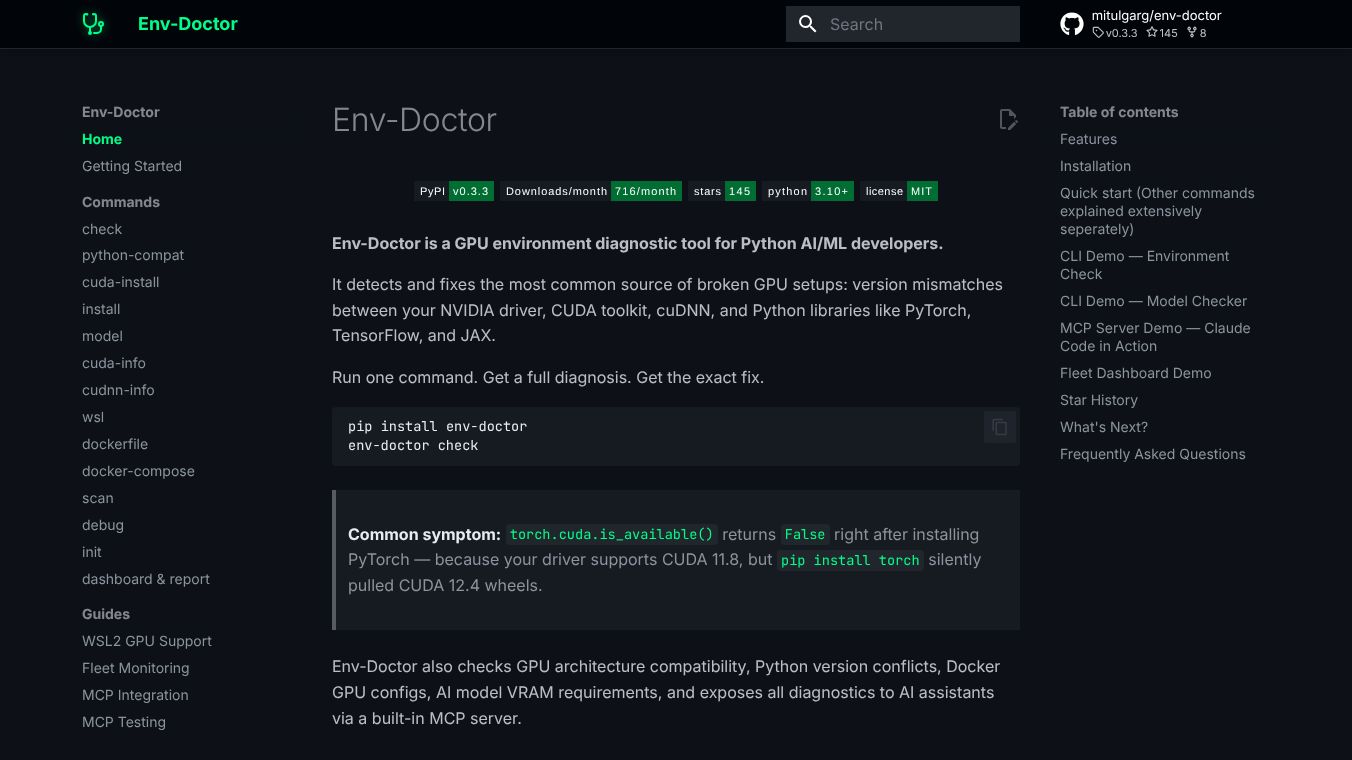Open the cudnn-info command page
The width and height of the screenshot is (1352, 760).
click(x=118, y=390)
